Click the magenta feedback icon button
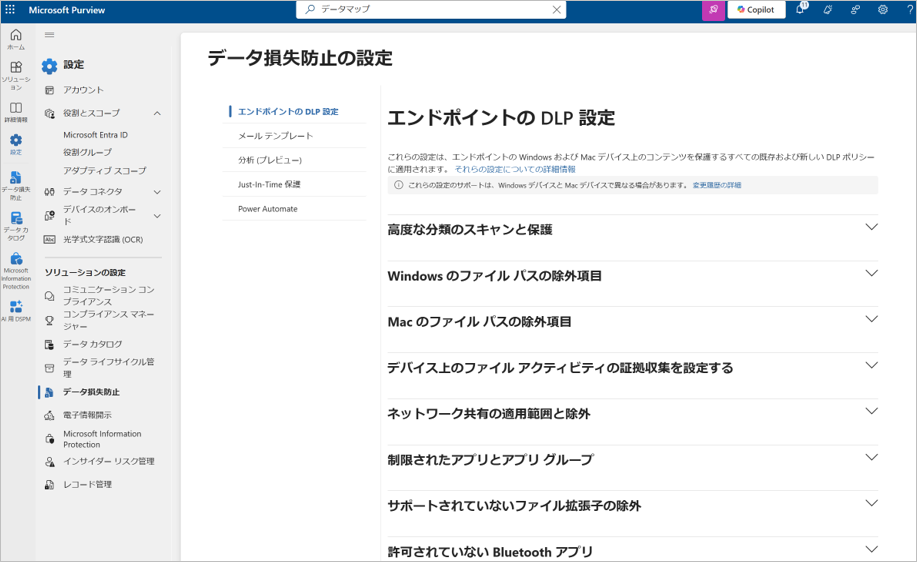This screenshot has width=917, height=562. [713, 9]
